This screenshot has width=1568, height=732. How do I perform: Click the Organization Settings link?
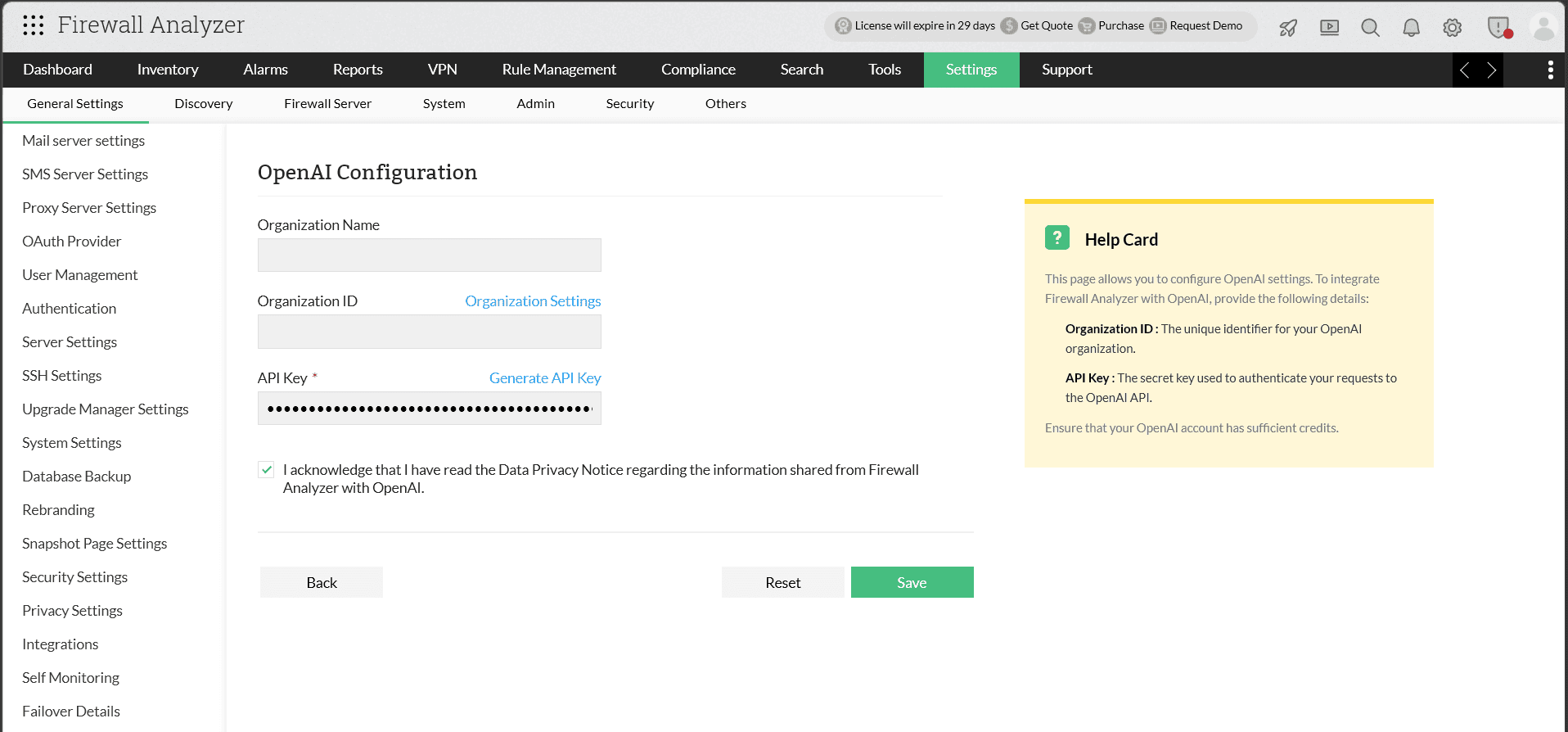(x=533, y=301)
